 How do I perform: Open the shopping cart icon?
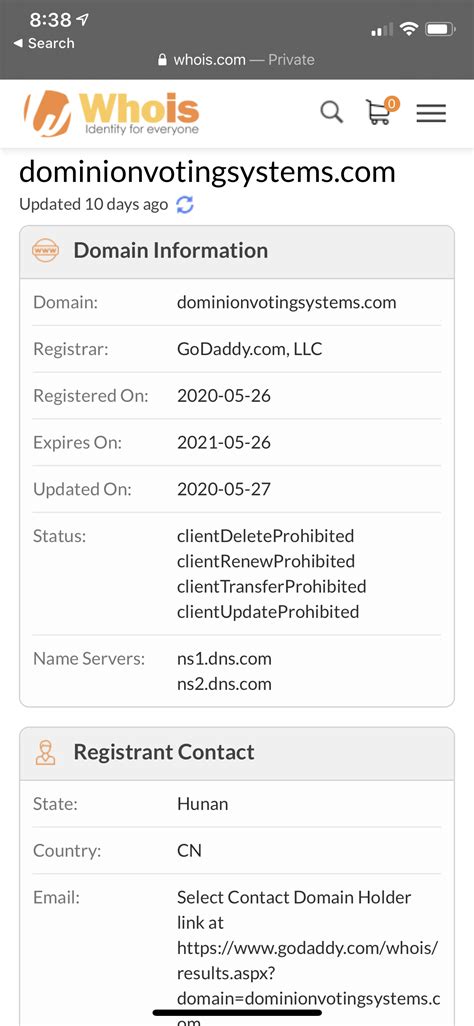pos(378,113)
